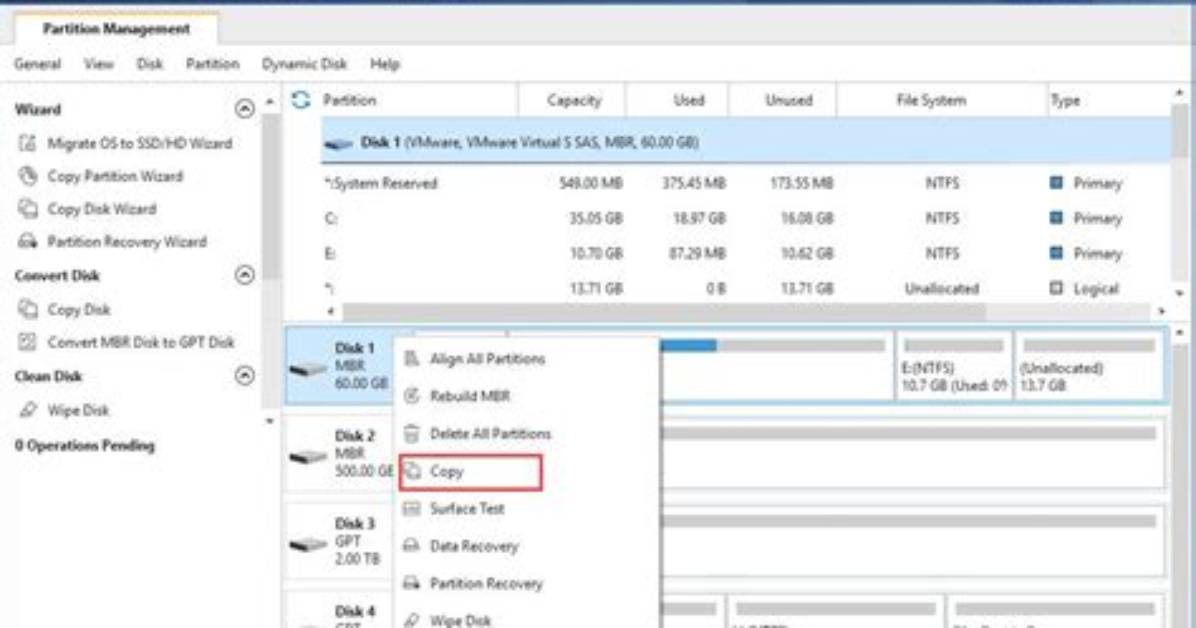
Task: Click the Partition Recovery Wizard icon
Action: tap(27, 241)
